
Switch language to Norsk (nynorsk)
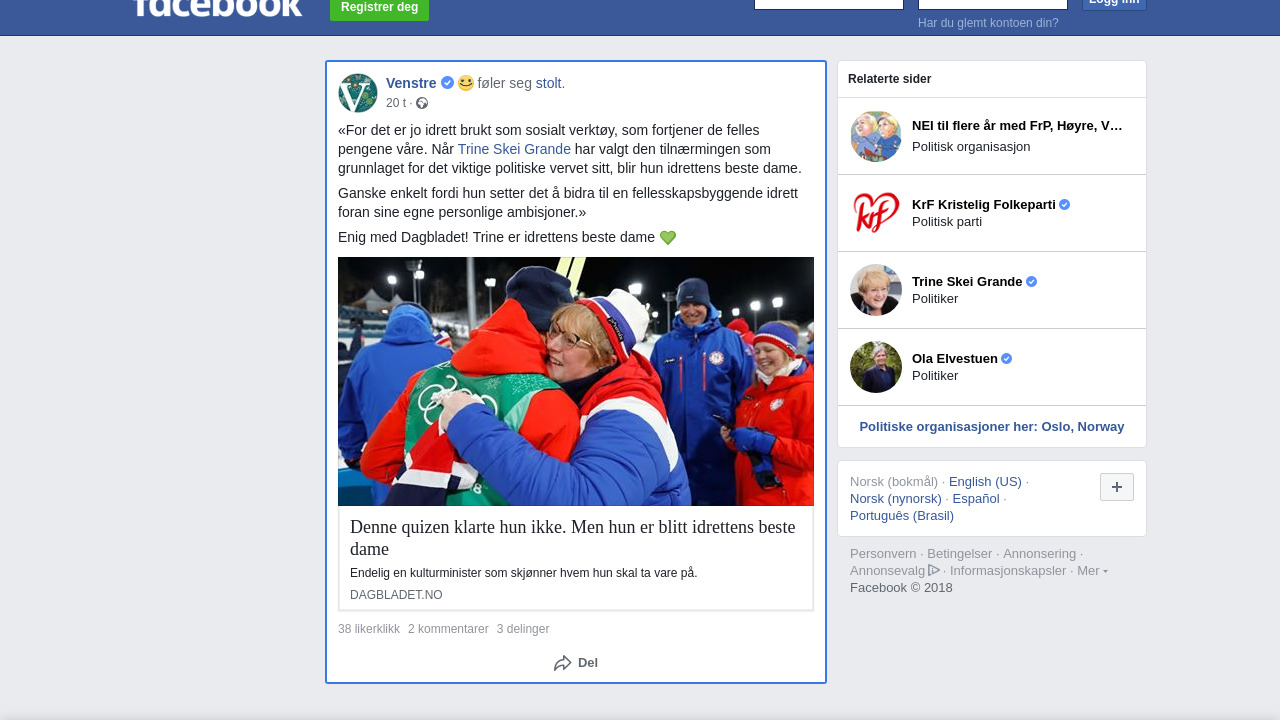coord(896,499)
